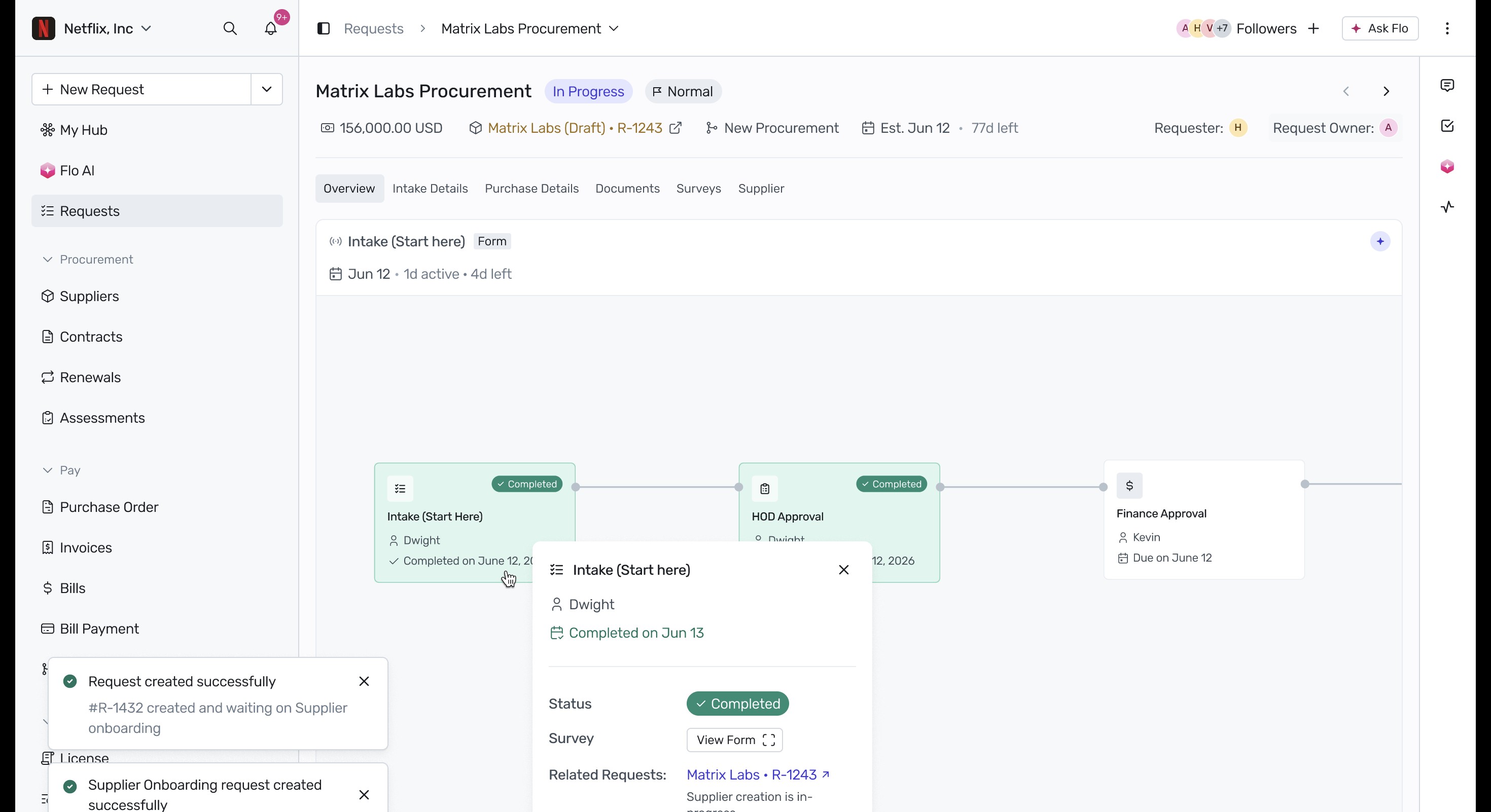Select the Finance Approval workflow card

pyautogui.click(x=1204, y=520)
